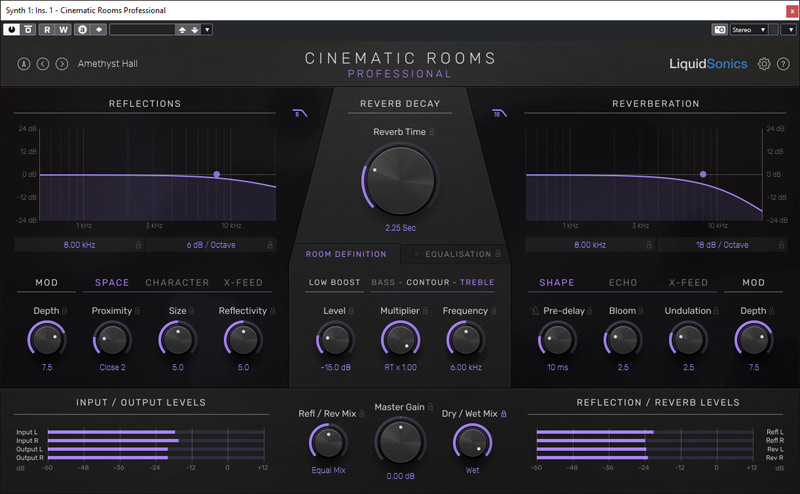This screenshot has height=494, width=800.
Task: Click the camera snapshot icon
Action: (719, 30)
